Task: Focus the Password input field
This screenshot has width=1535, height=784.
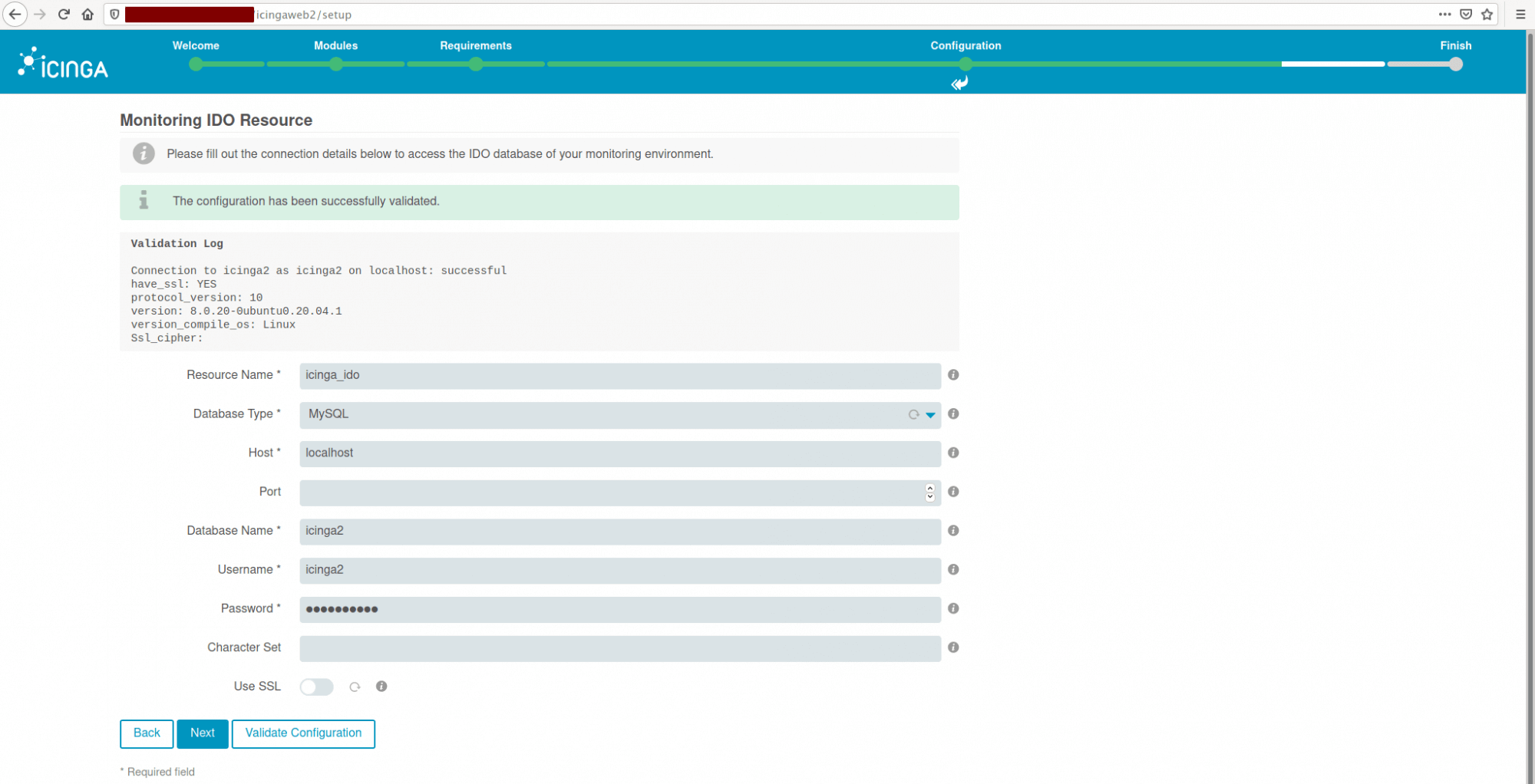Action: point(620,610)
